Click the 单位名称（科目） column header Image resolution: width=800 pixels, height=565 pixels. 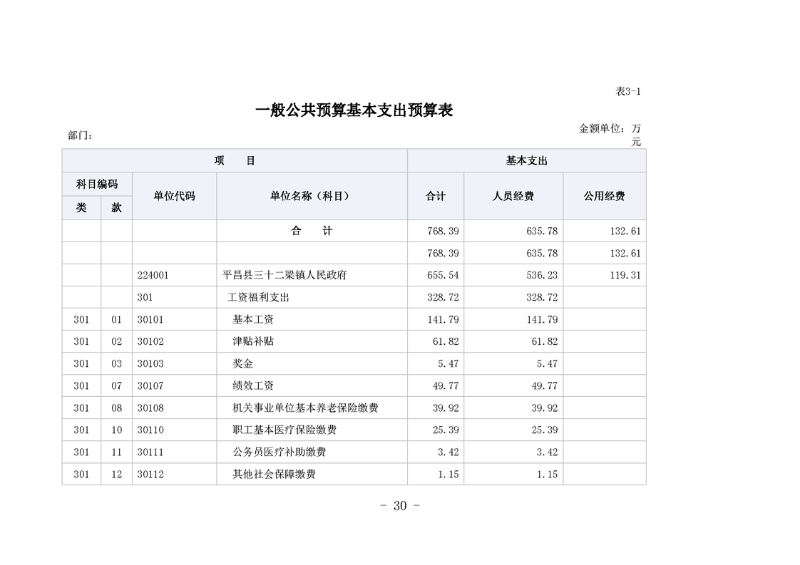310,196
